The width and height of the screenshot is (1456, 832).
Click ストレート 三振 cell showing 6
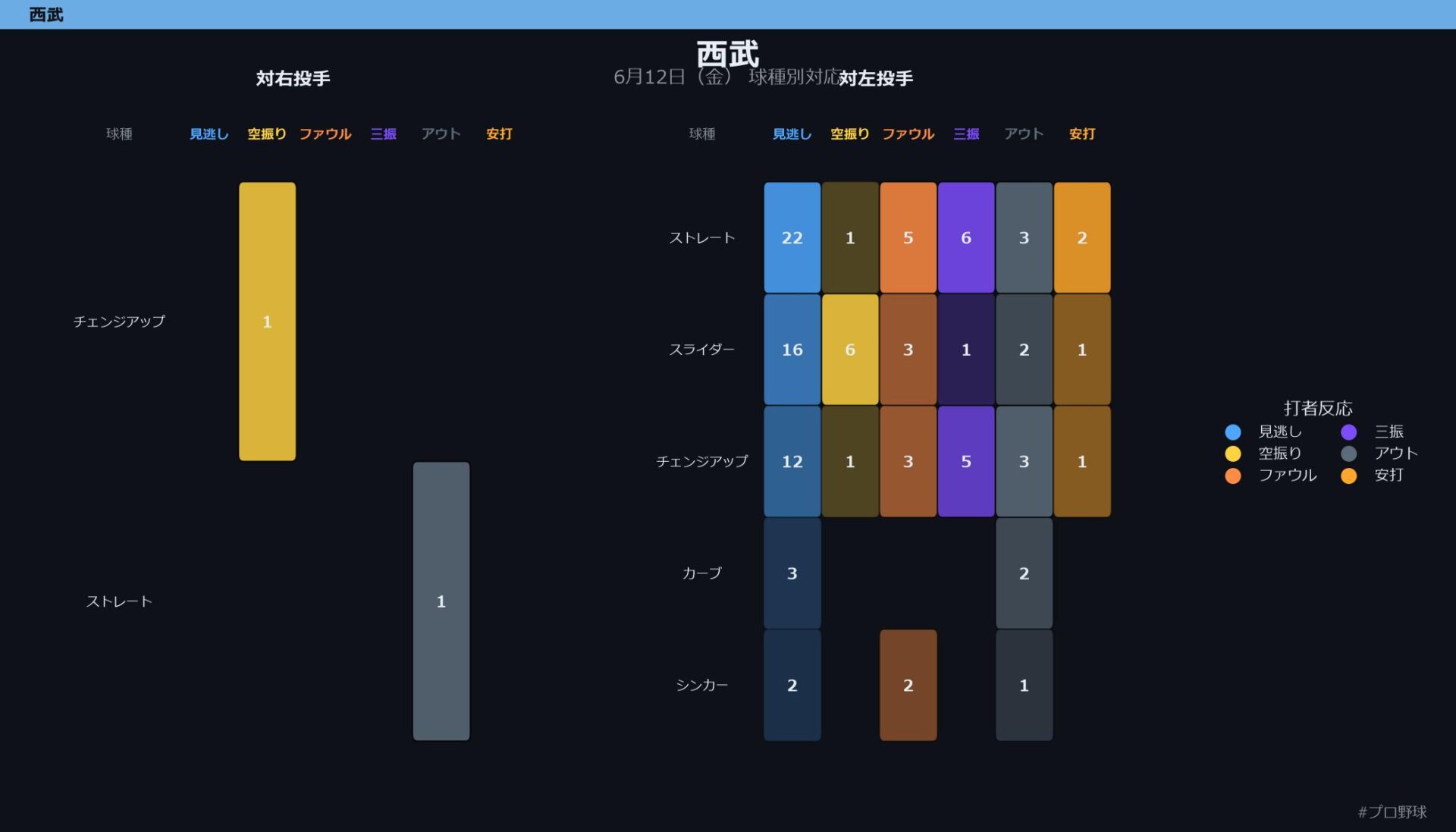click(x=966, y=237)
